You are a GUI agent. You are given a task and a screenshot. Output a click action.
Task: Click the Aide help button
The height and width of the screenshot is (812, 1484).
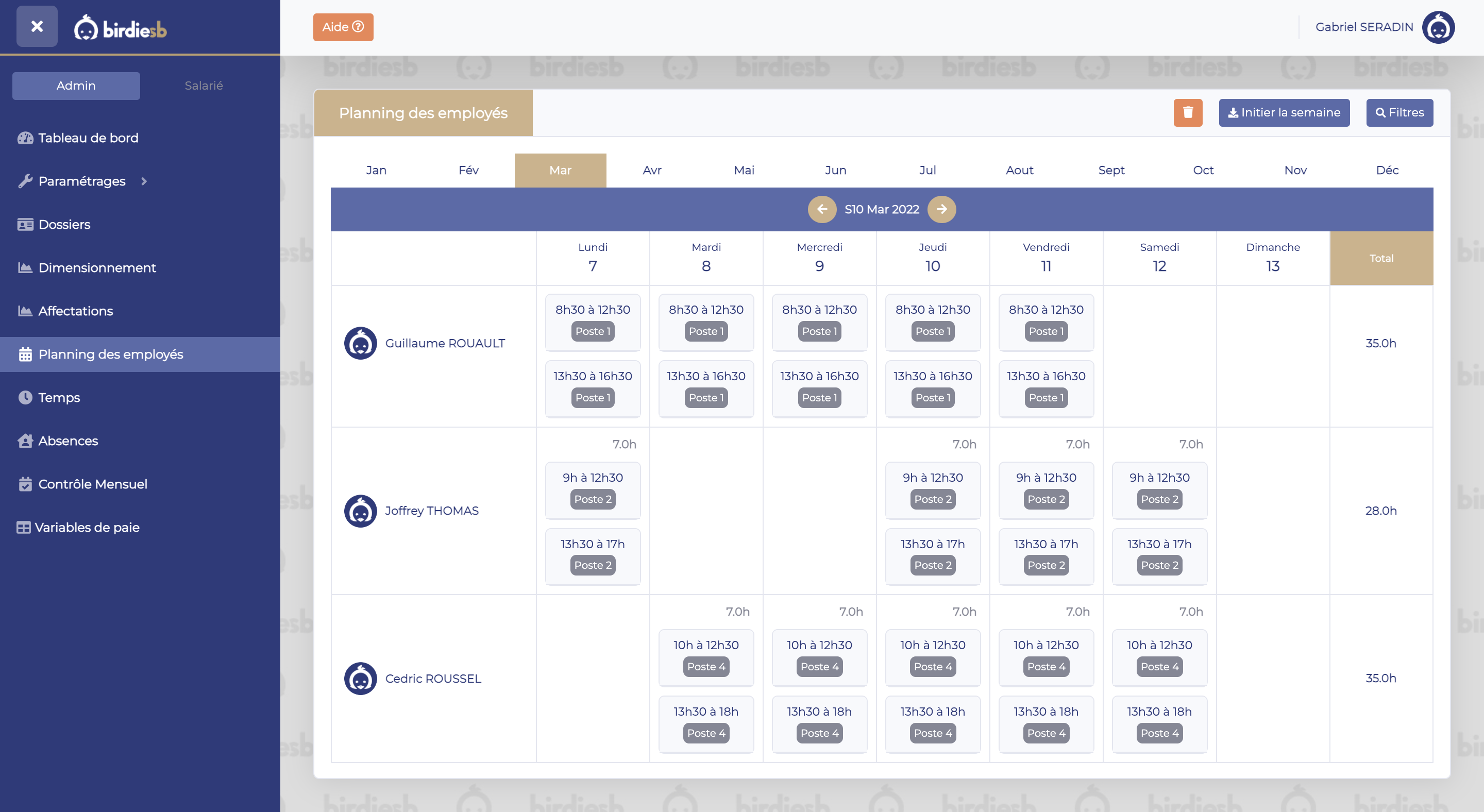[x=343, y=27]
